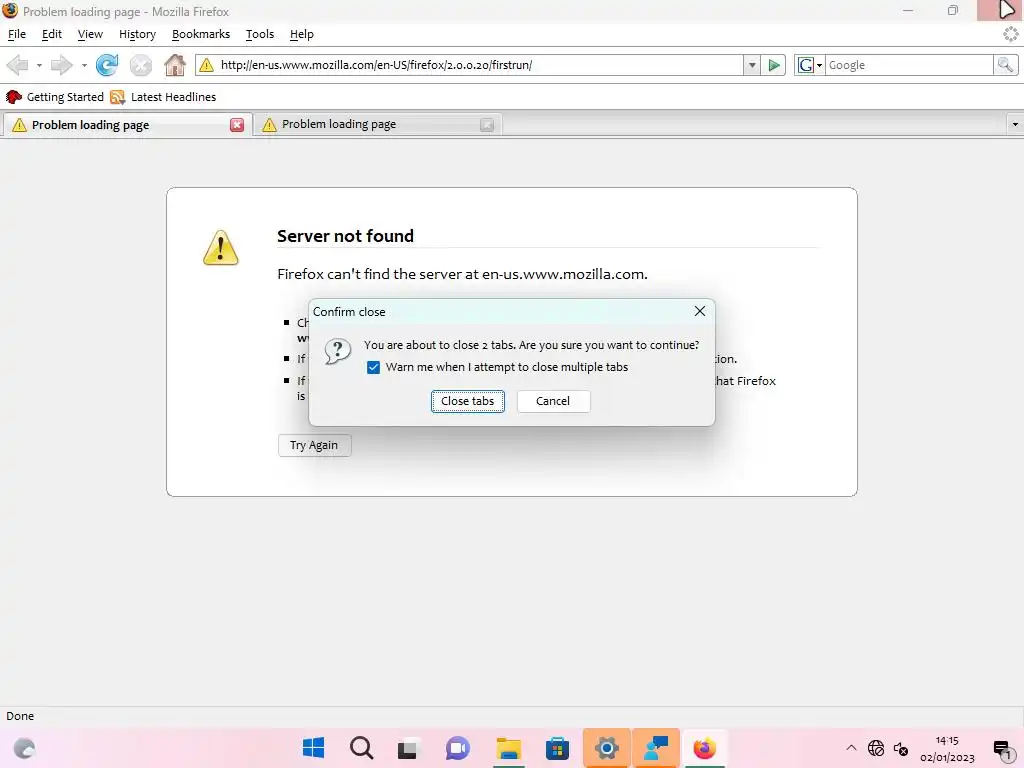This screenshot has width=1024, height=768.
Task: Open the Back history dropdown arrow
Action: coord(39,65)
